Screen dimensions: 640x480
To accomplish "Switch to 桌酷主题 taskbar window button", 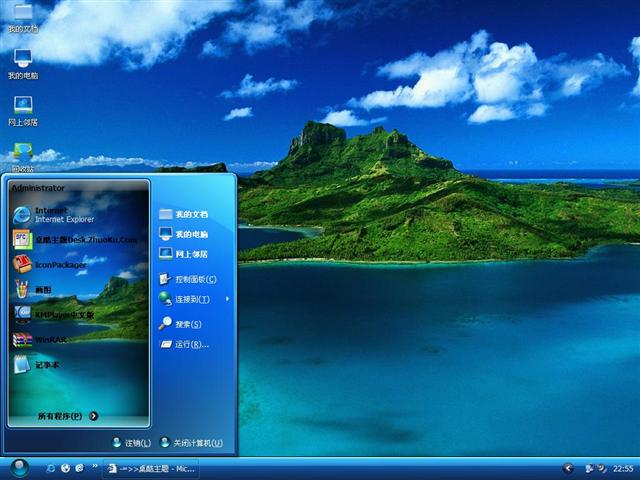I will coord(151,469).
